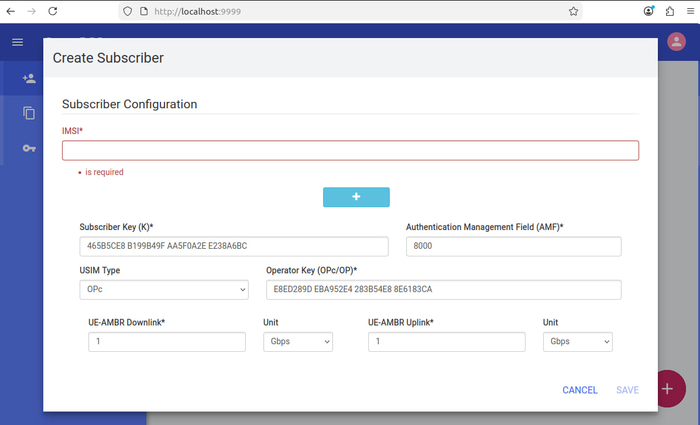Open the hamburger navigation menu
The width and height of the screenshot is (700, 425).
tap(17, 42)
